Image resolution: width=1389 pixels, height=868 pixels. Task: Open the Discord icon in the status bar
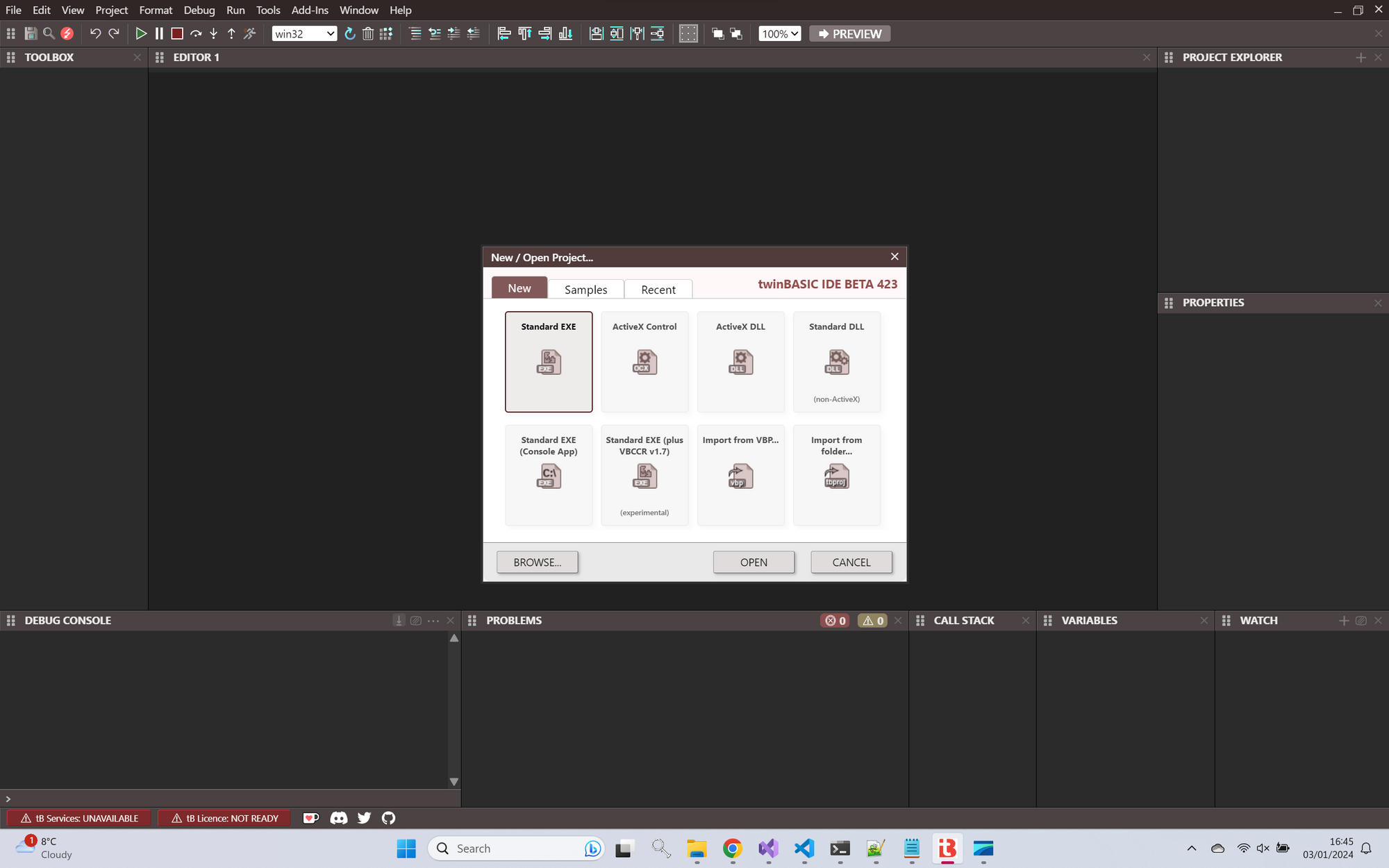click(339, 818)
